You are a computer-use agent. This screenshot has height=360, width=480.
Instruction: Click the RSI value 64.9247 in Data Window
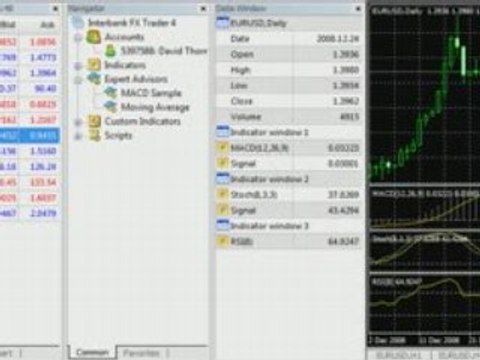(x=344, y=241)
